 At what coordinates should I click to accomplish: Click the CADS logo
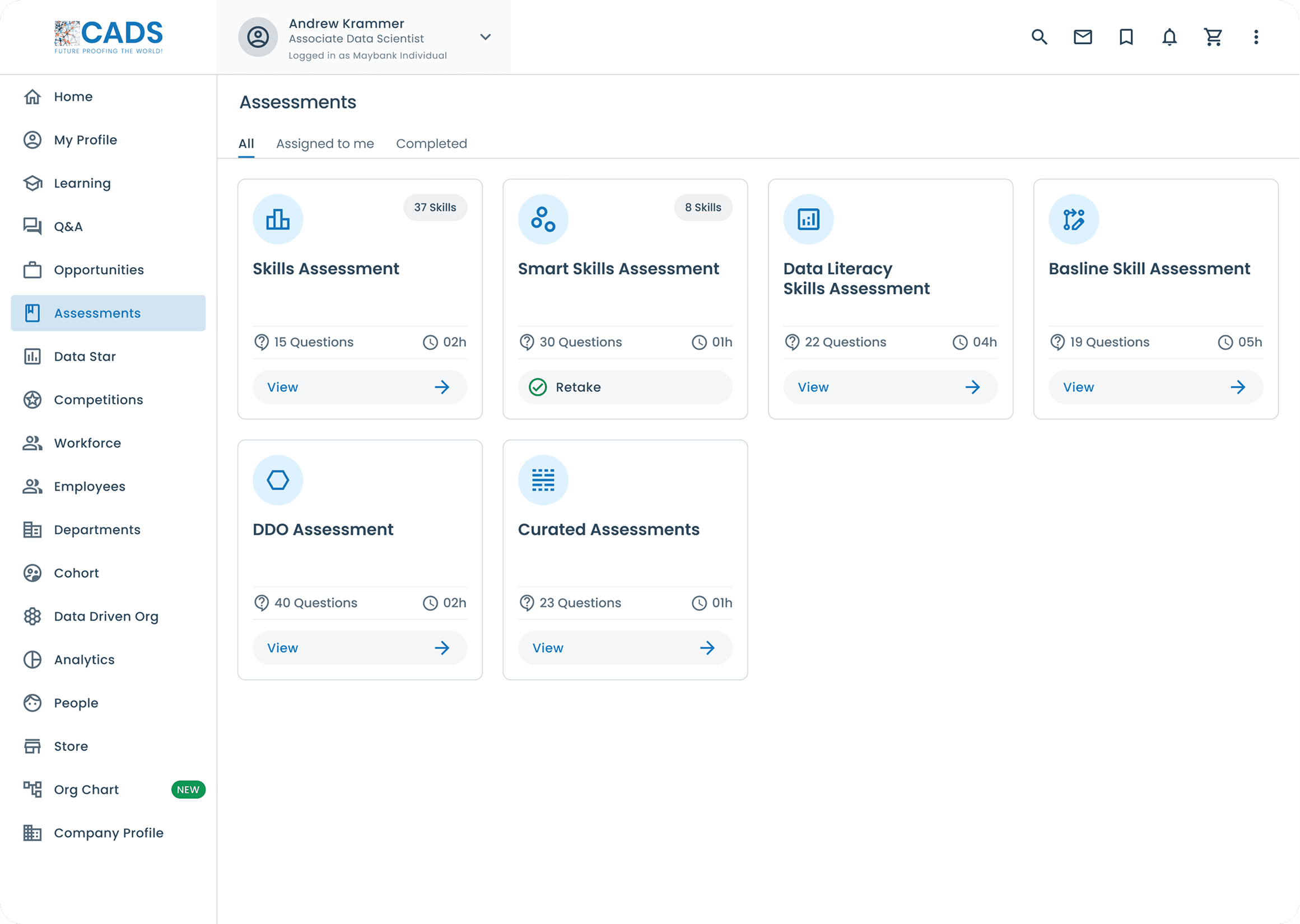pyautogui.click(x=109, y=37)
